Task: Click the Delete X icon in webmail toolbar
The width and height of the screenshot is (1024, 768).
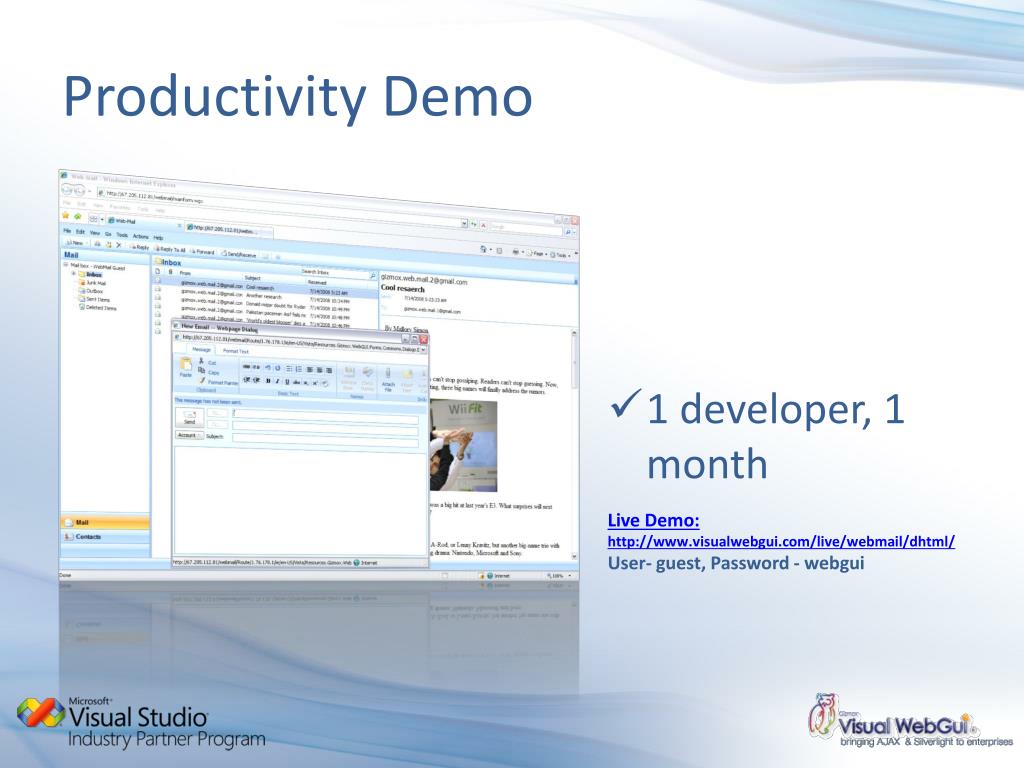Action: [118, 246]
